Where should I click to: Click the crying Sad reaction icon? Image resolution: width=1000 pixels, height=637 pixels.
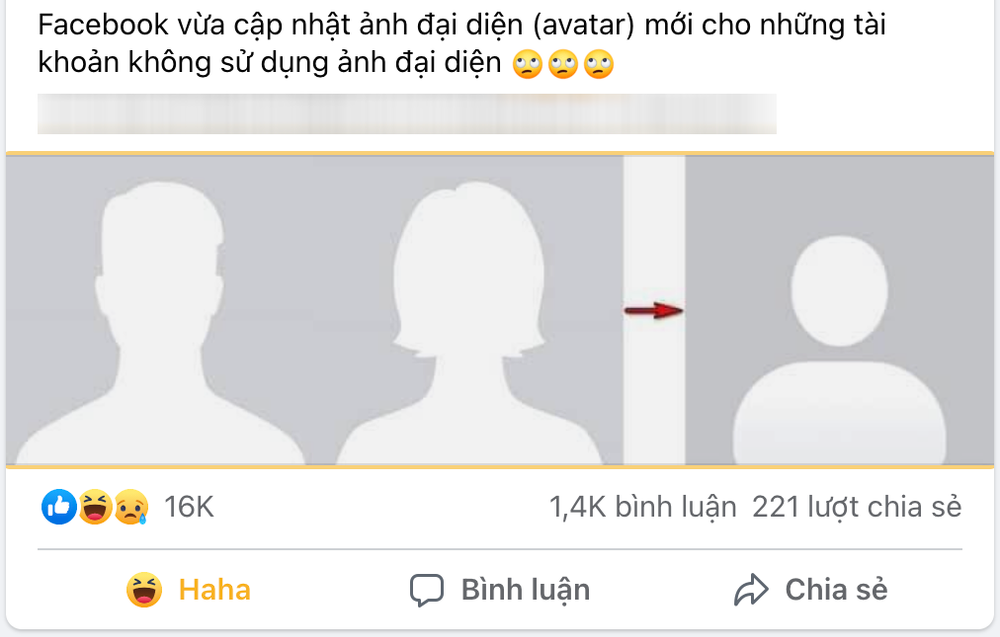pyautogui.click(x=131, y=507)
